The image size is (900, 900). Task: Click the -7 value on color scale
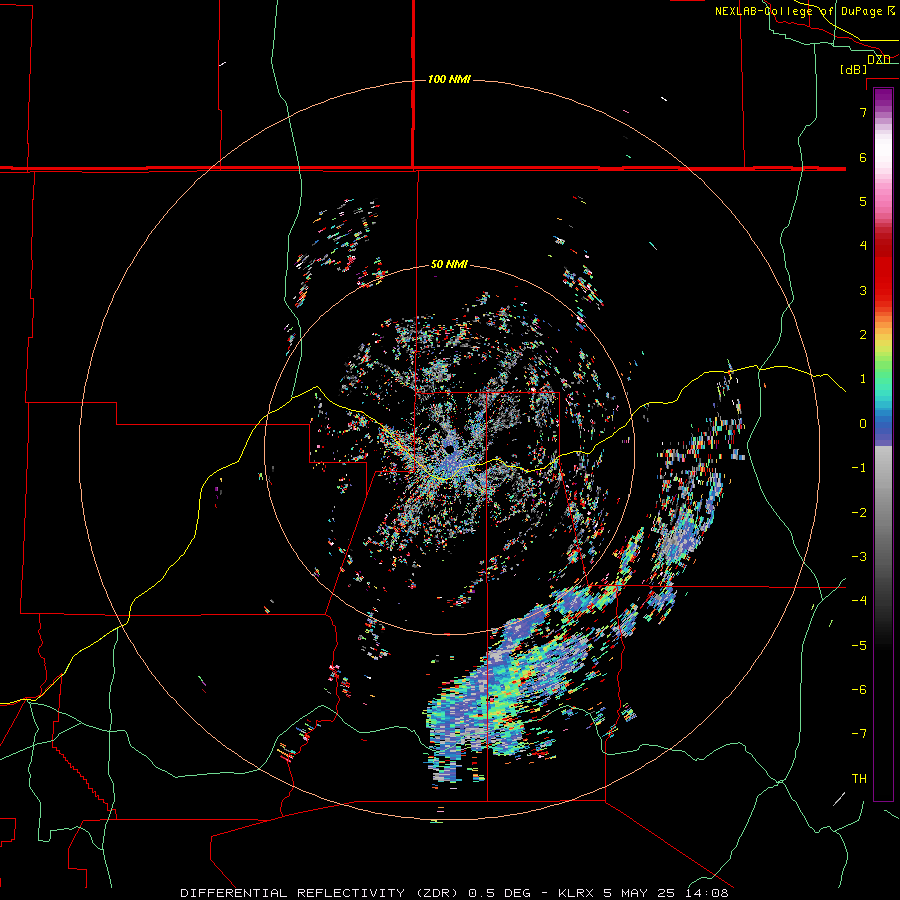(859, 734)
